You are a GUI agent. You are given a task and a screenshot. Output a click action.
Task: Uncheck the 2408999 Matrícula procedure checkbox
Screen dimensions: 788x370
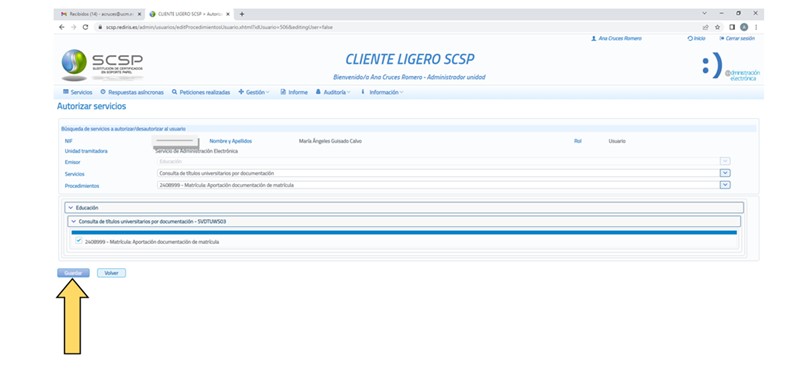(79, 241)
